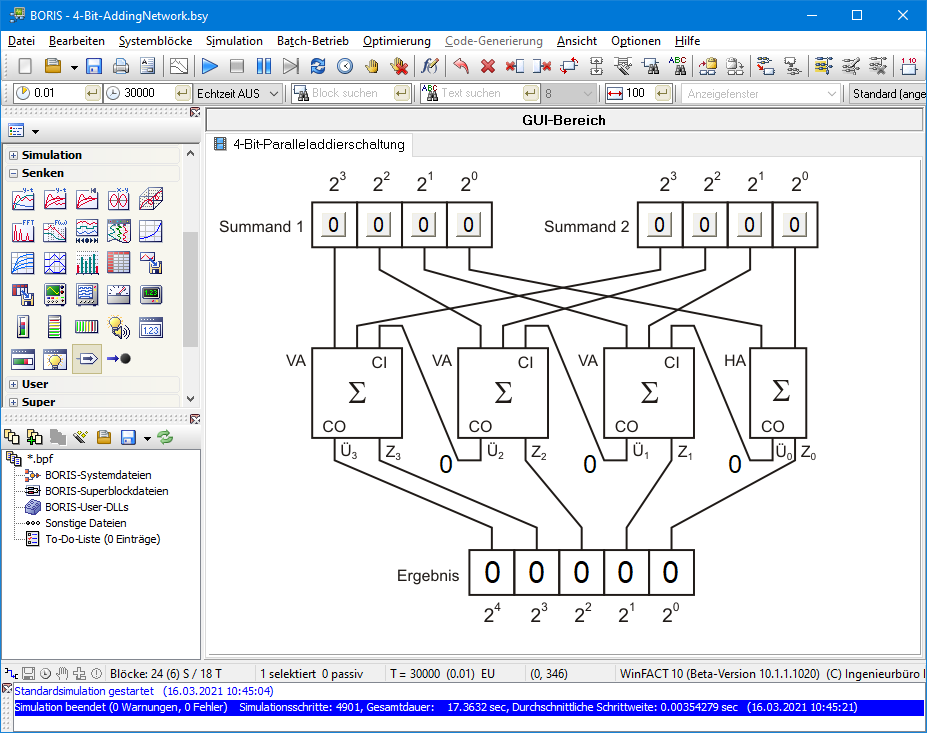Open the dropdown arrow beside the toolbar folder icon

(74, 67)
